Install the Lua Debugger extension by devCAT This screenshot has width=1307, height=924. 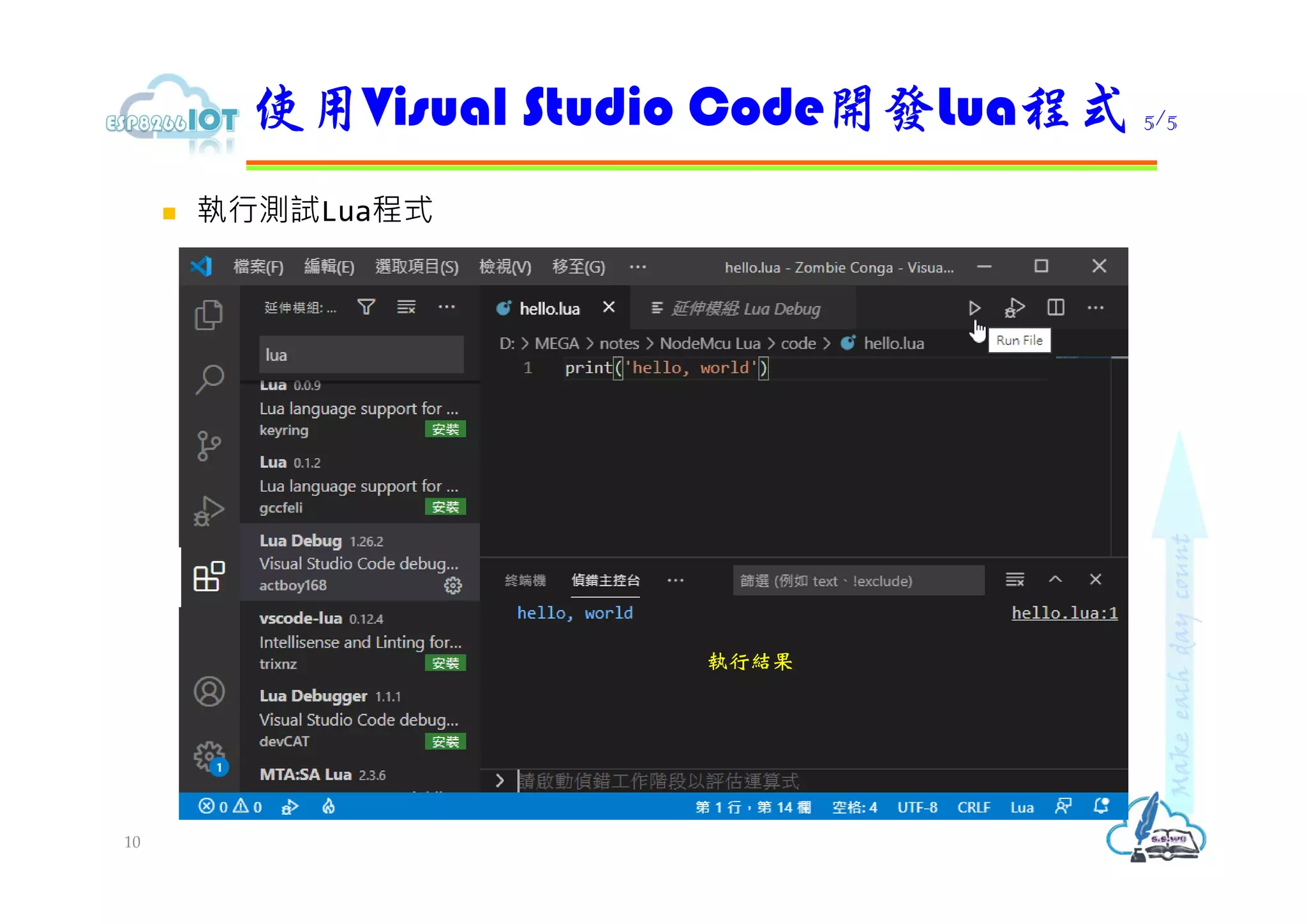pos(445,742)
